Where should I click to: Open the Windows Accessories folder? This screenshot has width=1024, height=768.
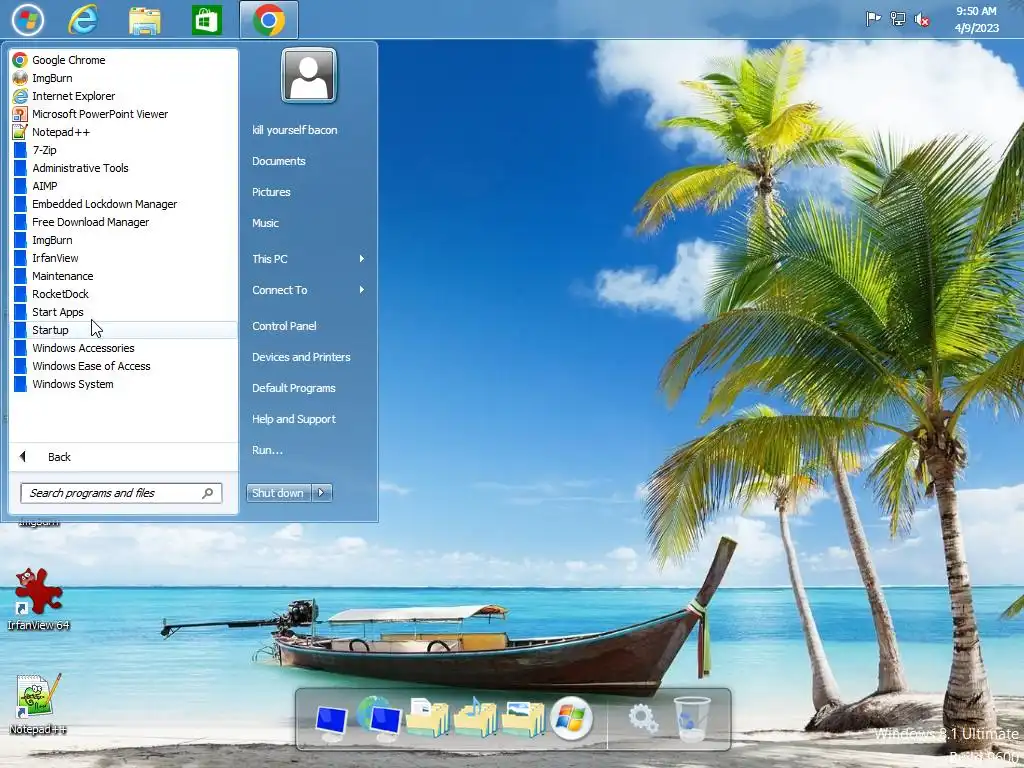tap(124, 348)
